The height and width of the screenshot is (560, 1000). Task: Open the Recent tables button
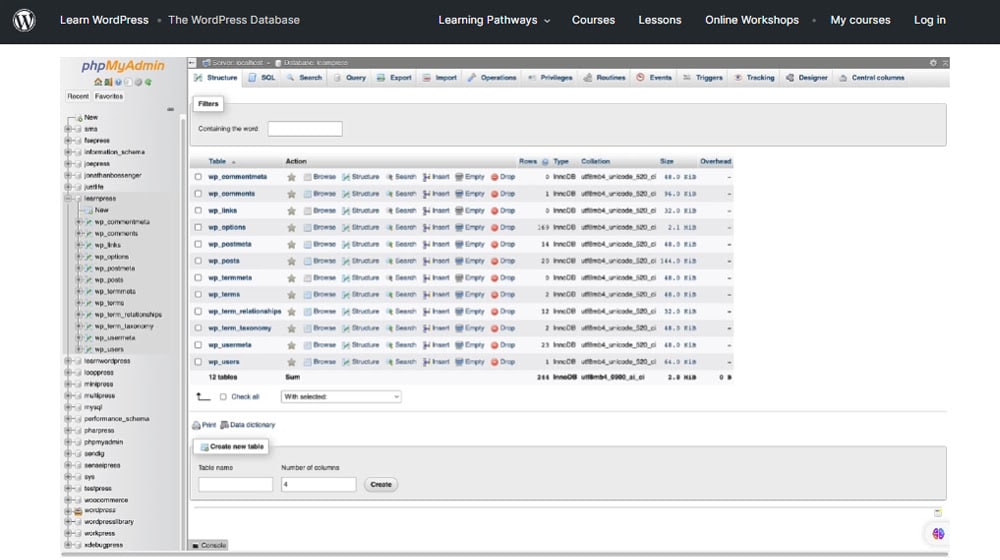pyautogui.click(x=78, y=96)
